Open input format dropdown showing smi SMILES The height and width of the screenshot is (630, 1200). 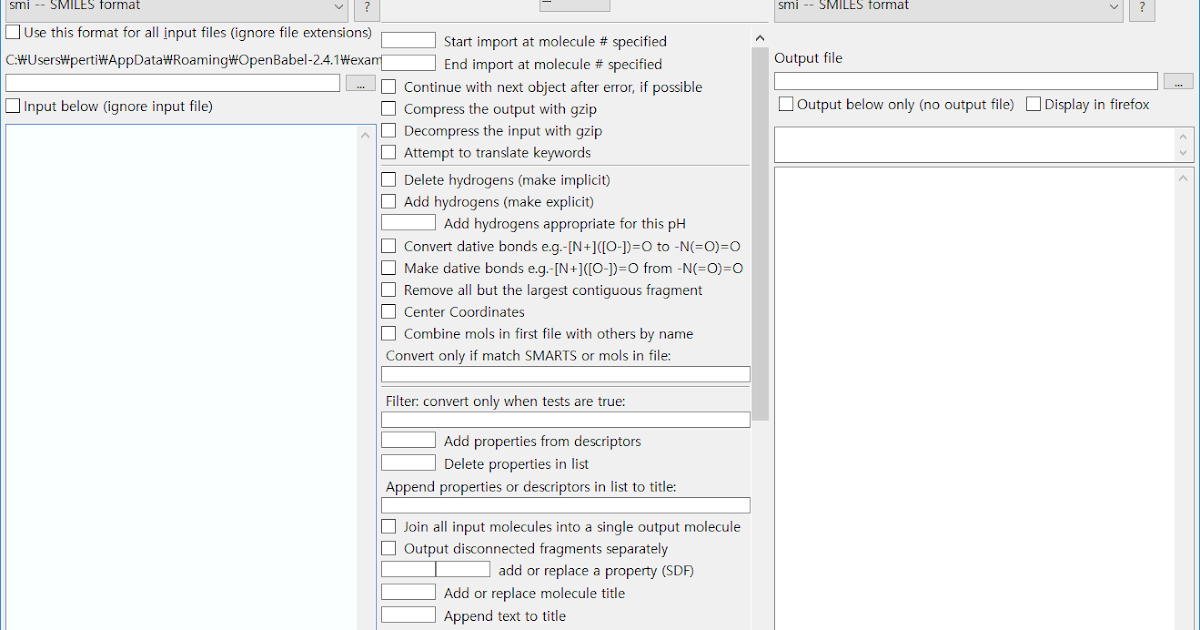175,9
